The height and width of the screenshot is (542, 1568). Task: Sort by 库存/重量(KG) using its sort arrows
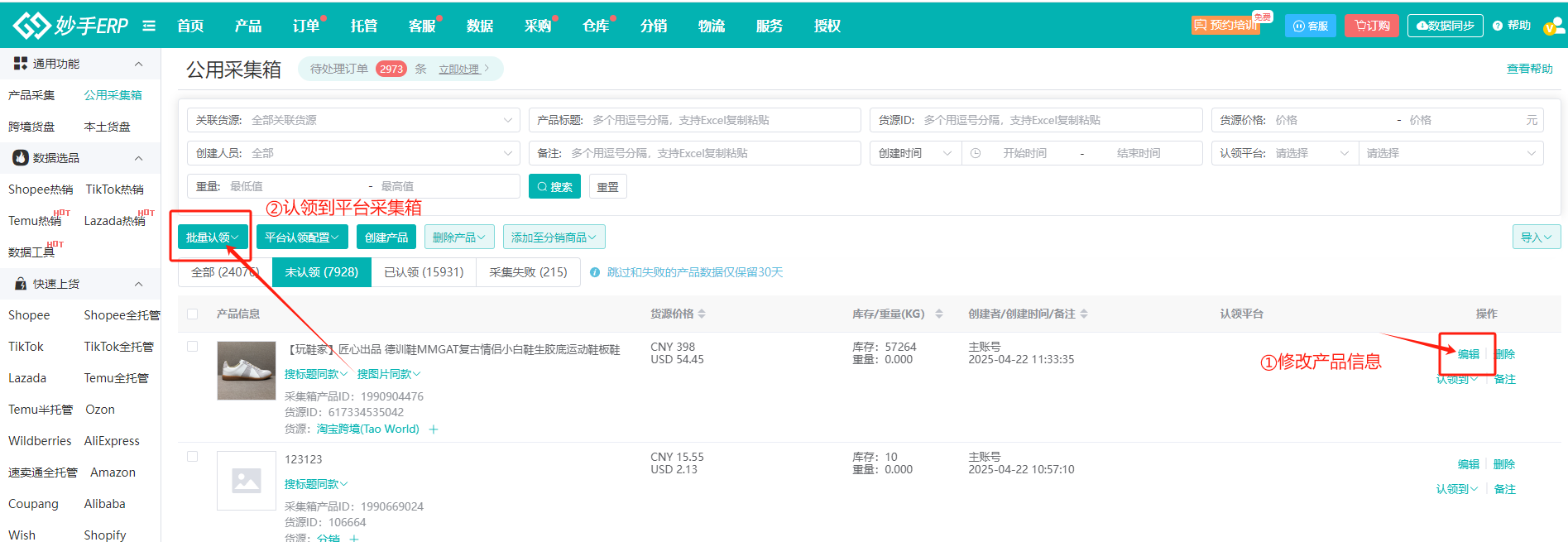pos(939,314)
